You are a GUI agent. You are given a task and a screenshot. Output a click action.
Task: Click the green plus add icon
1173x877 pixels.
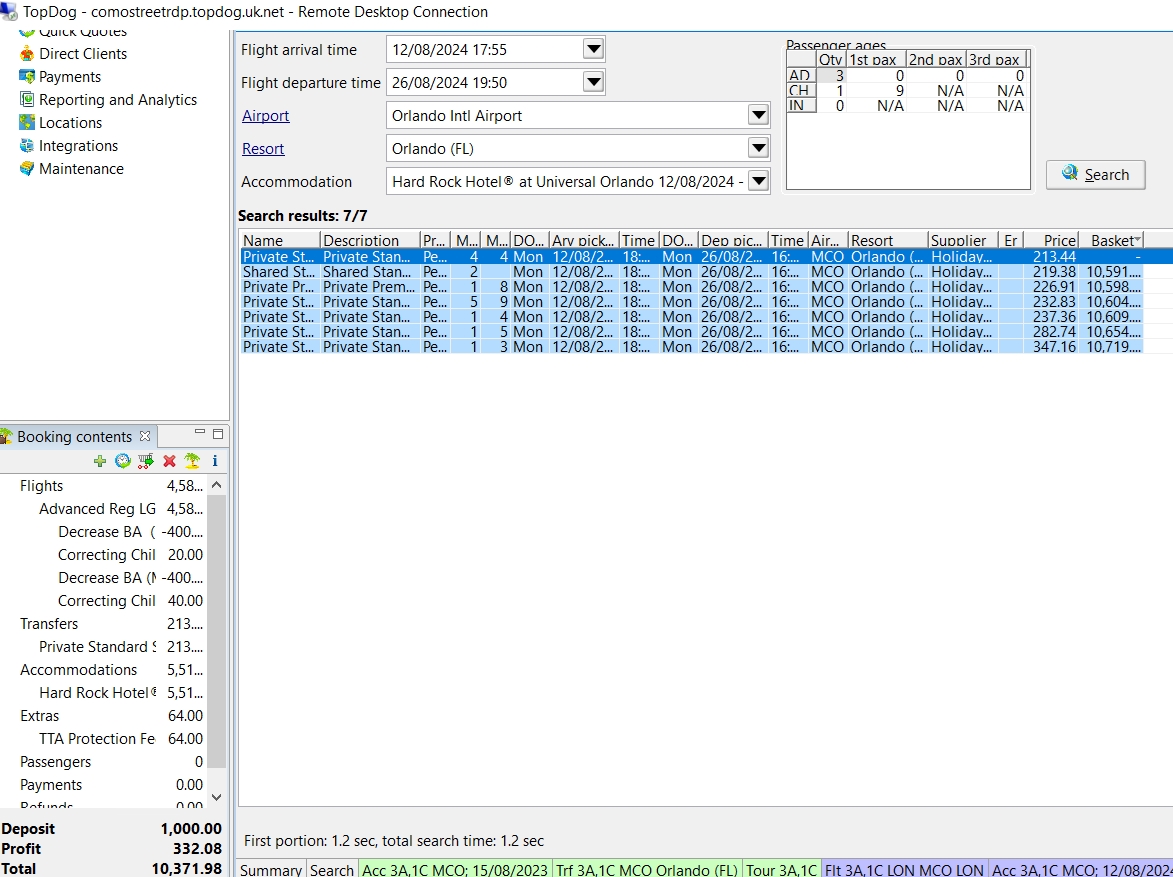pyautogui.click(x=99, y=461)
